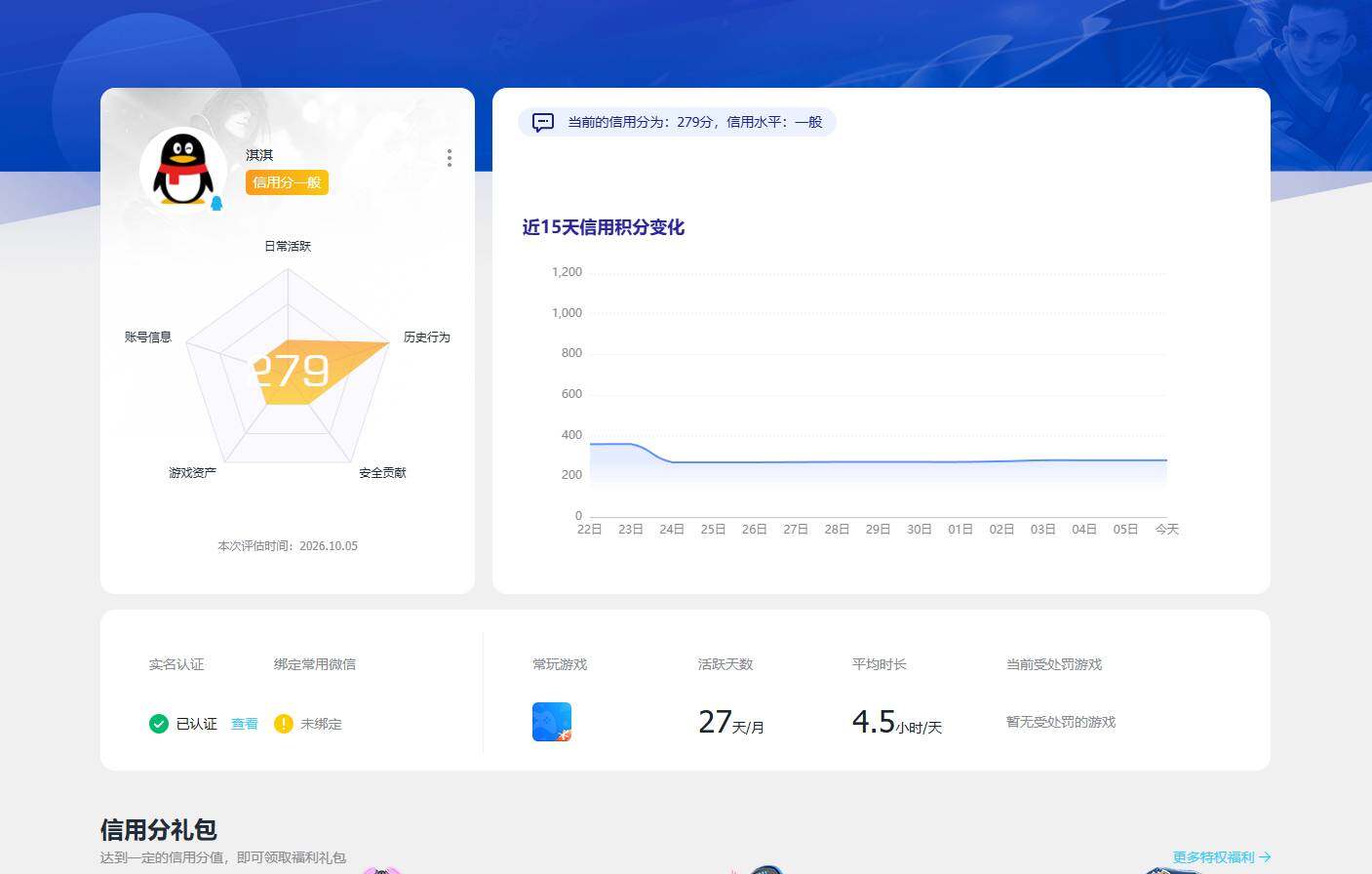Click the 今天 label on the chart axis

(1167, 530)
